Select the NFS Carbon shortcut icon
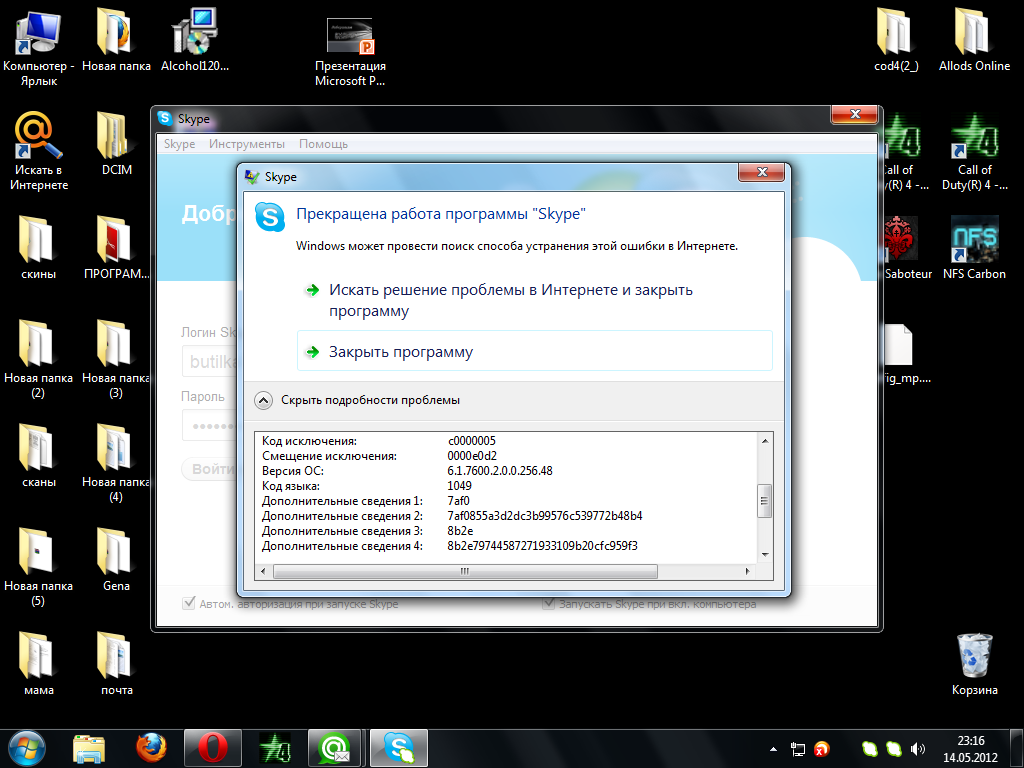The image size is (1024, 768). [974, 248]
